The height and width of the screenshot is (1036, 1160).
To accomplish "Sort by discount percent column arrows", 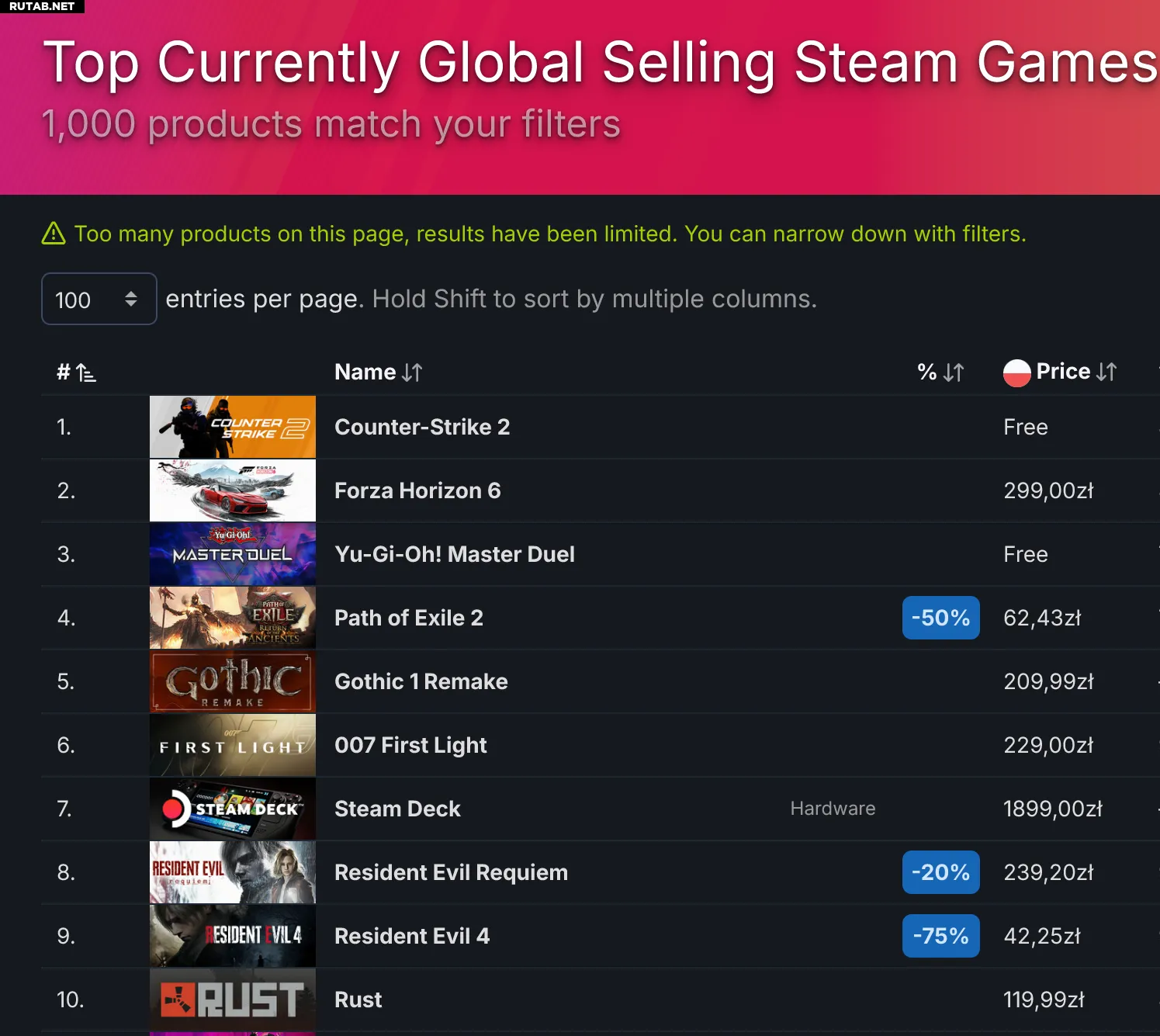I will (x=954, y=372).
